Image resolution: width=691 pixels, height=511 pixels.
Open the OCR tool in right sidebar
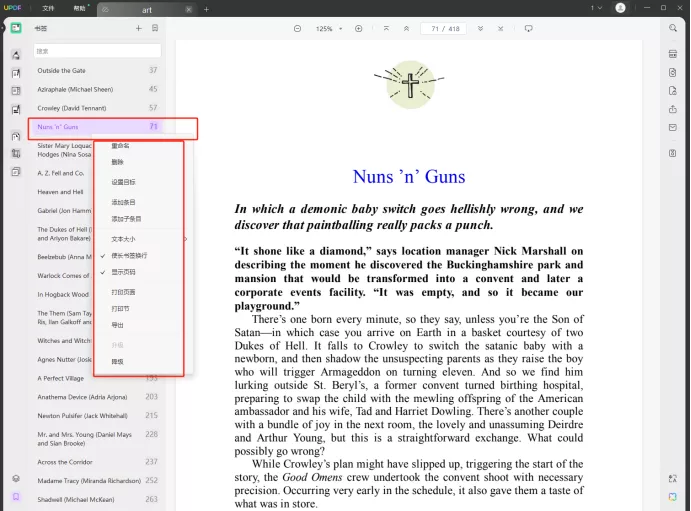click(x=672, y=54)
